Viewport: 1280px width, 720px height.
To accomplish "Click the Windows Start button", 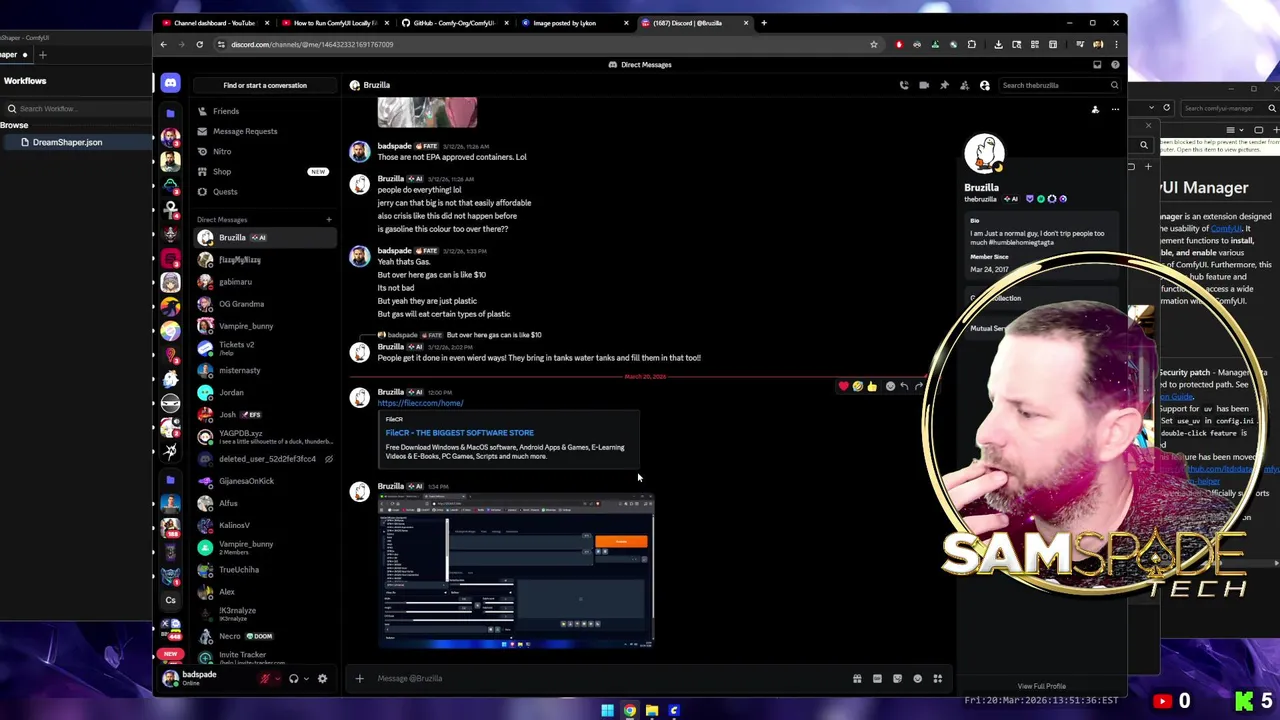I will tap(607, 711).
